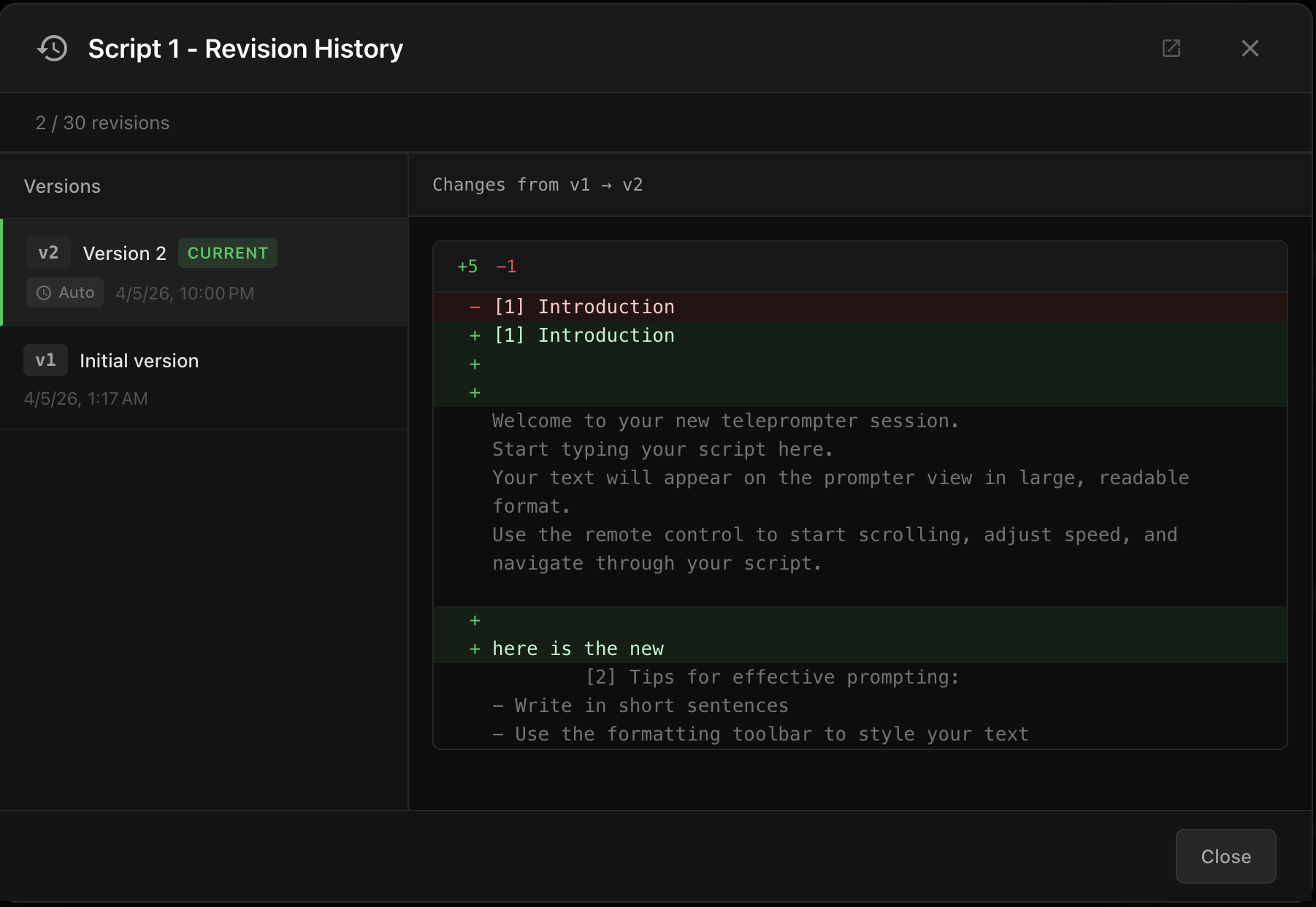The image size is (1316, 907).
Task: Click the '2 / 30 revisions' counter
Action: click(x=102, y=122)
